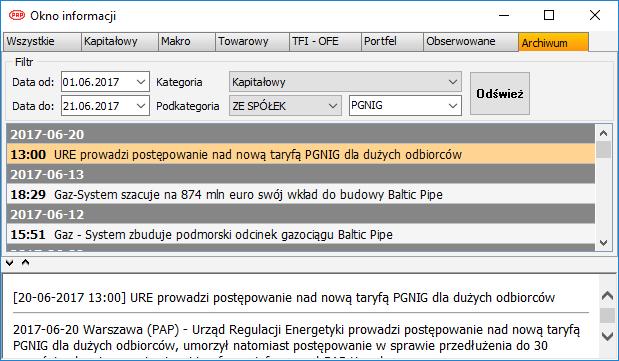Click the article pane scrollbar thumb
Screen dimensions: 619x361
[607, 315]
